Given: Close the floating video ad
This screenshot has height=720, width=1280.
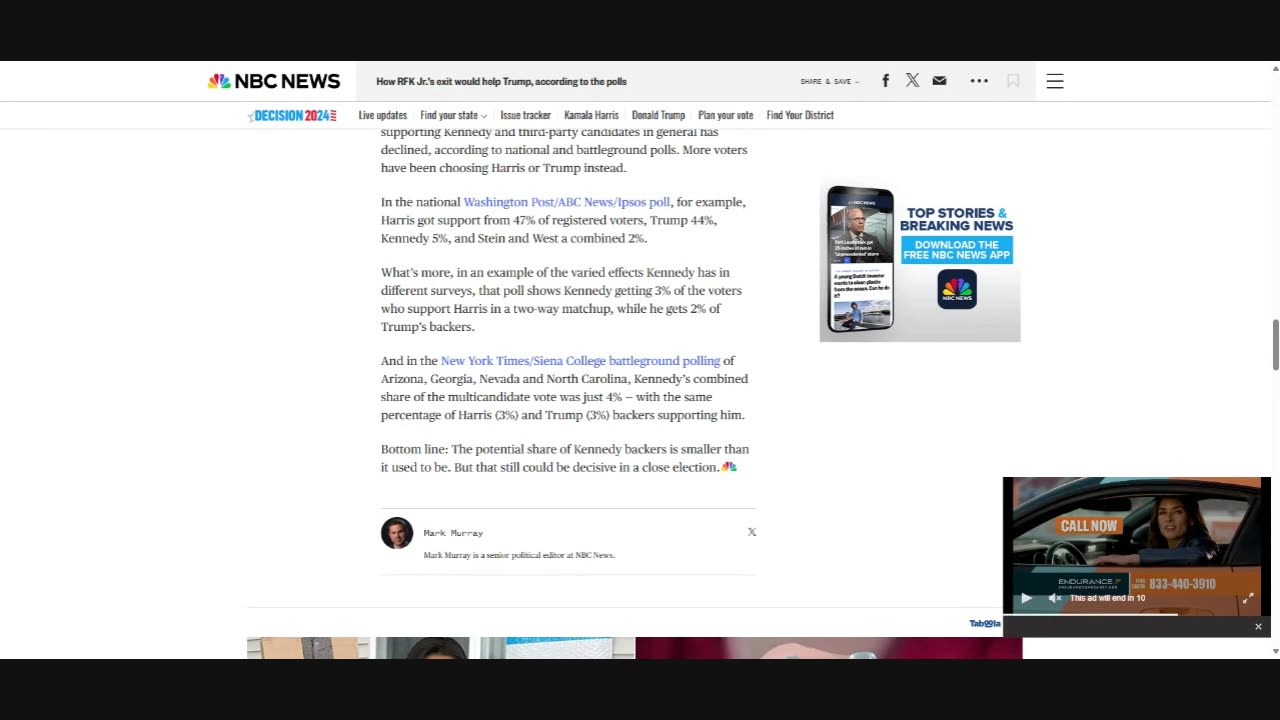Looking at the screenshot, I should (x=1258, y=627).
